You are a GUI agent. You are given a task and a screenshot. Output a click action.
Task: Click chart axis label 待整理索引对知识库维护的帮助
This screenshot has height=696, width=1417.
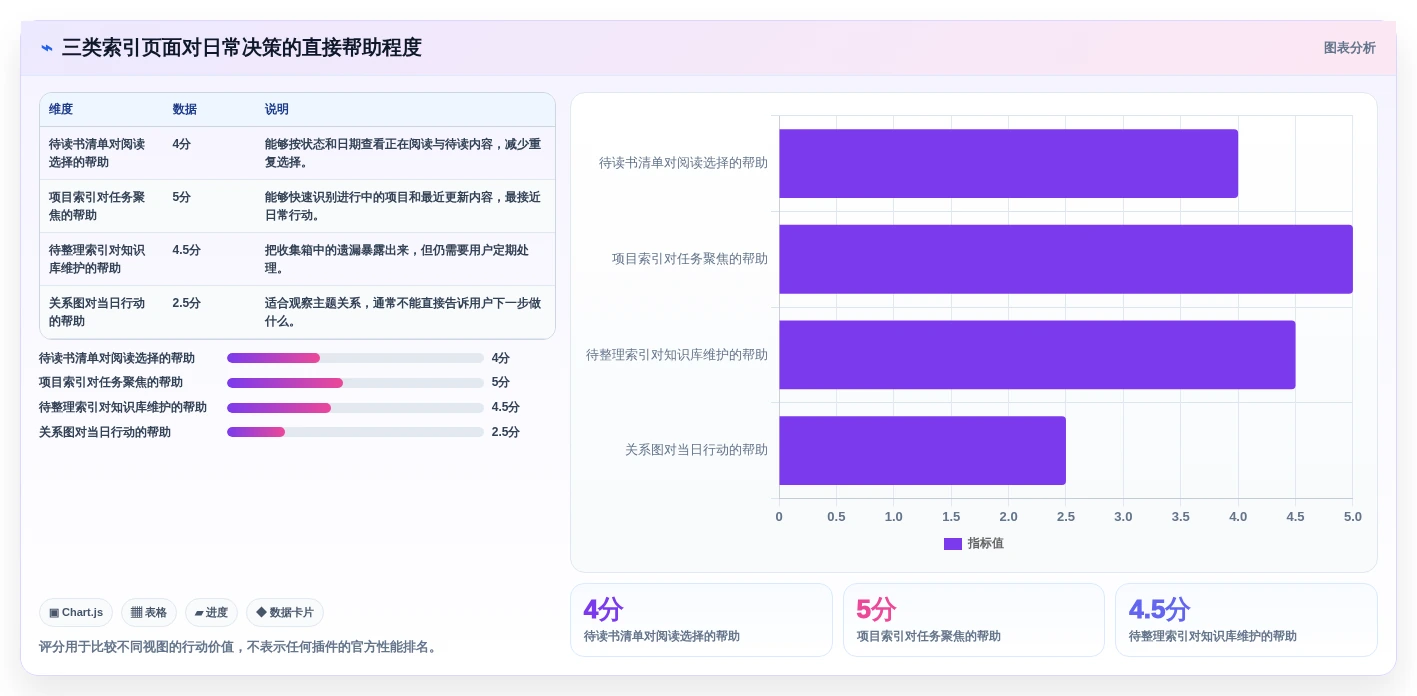coord(677,355)
